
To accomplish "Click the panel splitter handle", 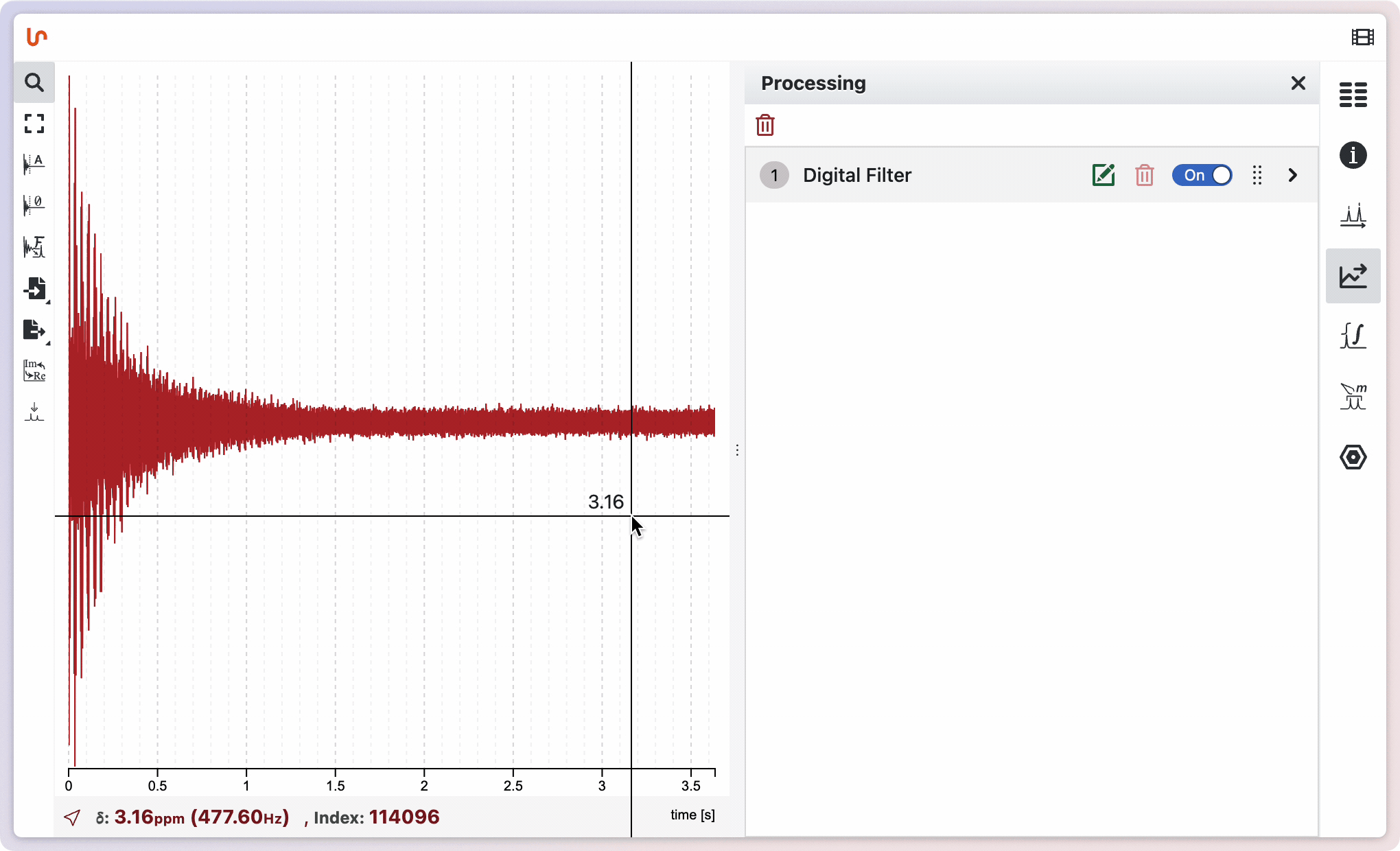I will (737, 450).
